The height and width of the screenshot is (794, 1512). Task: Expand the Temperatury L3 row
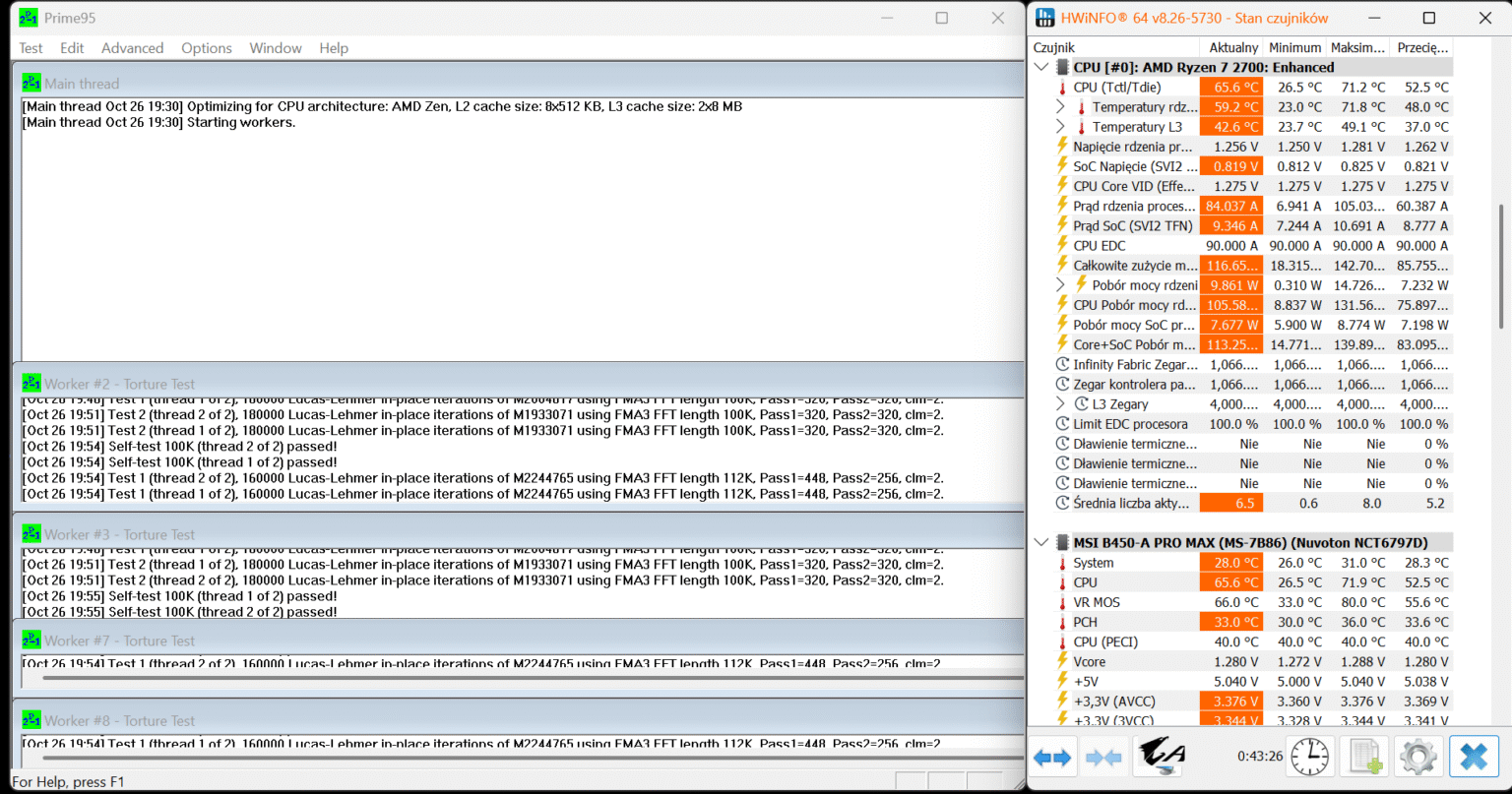(1060, 127)
